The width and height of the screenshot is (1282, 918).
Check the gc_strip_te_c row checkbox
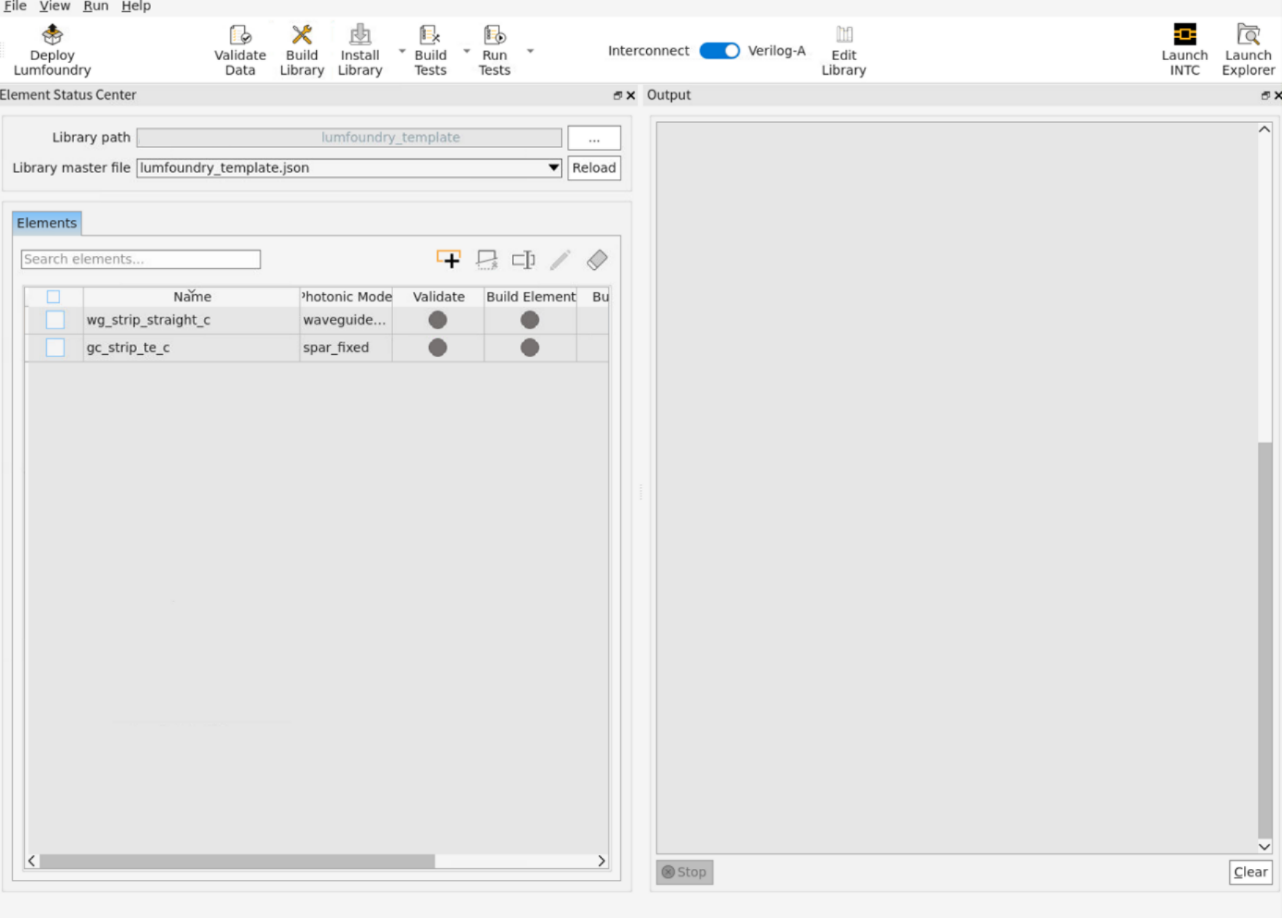pyautogui.click(x=55, y=347)
